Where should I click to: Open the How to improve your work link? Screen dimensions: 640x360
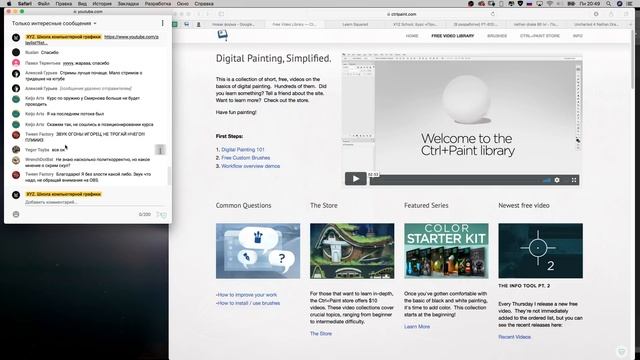(247, 295)
